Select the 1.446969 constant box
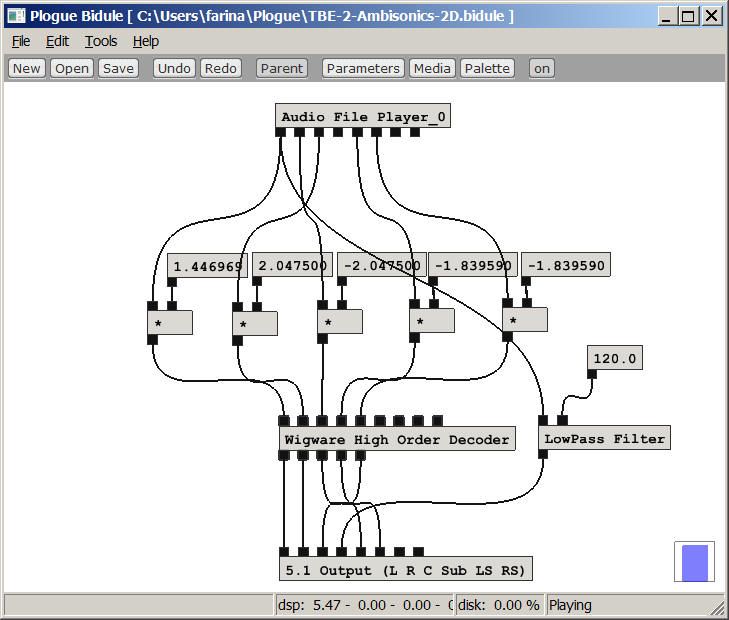This screenshot has height=620, width=729. pos(207,265)
